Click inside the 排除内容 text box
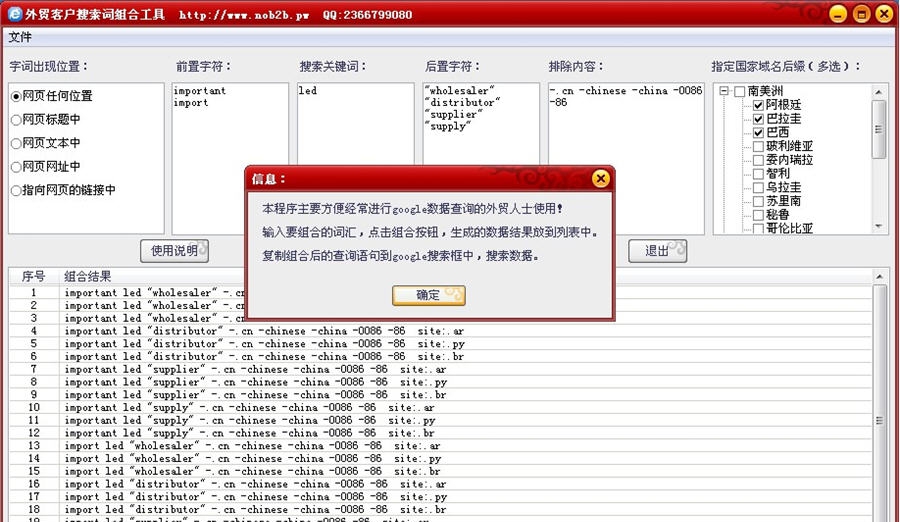This screenshot has width=900, height=522. [x=626, y=158]
